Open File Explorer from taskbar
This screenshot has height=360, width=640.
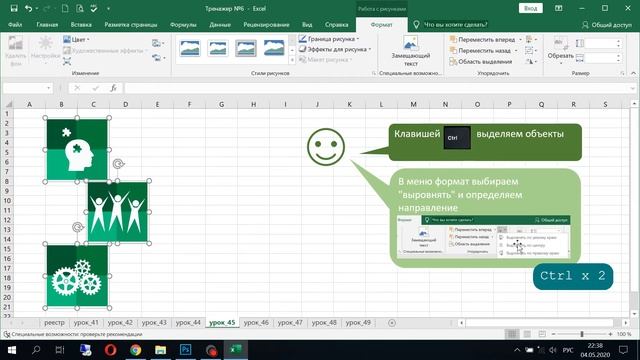[160, 350]
